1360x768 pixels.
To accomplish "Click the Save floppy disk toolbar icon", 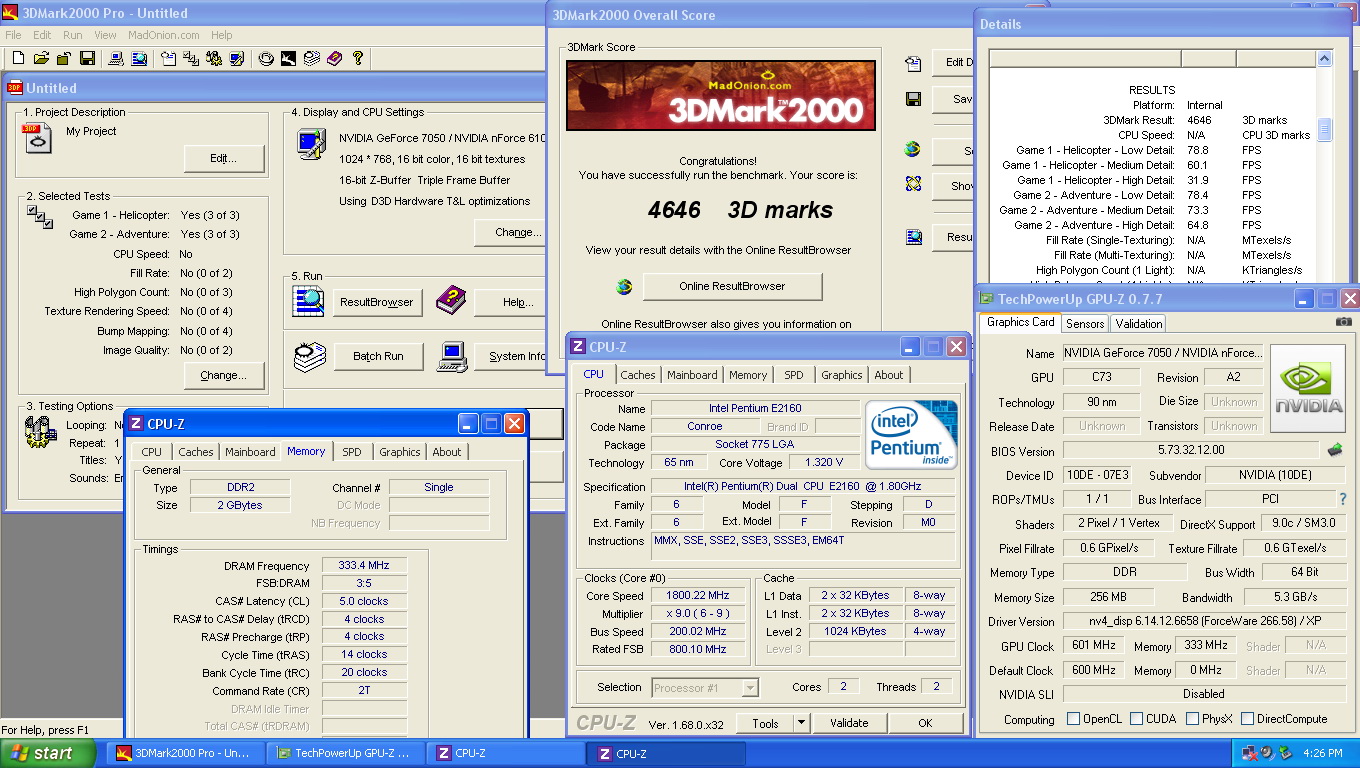I will click(x=87, y=59).
